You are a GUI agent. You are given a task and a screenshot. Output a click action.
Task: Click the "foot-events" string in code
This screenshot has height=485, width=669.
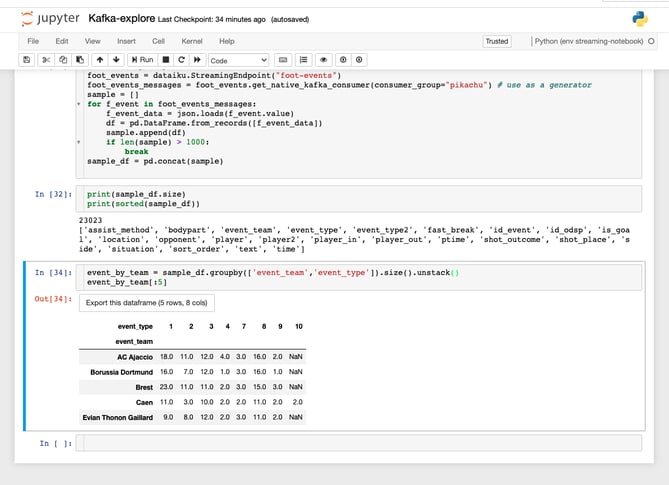click(x=306, y=76)
